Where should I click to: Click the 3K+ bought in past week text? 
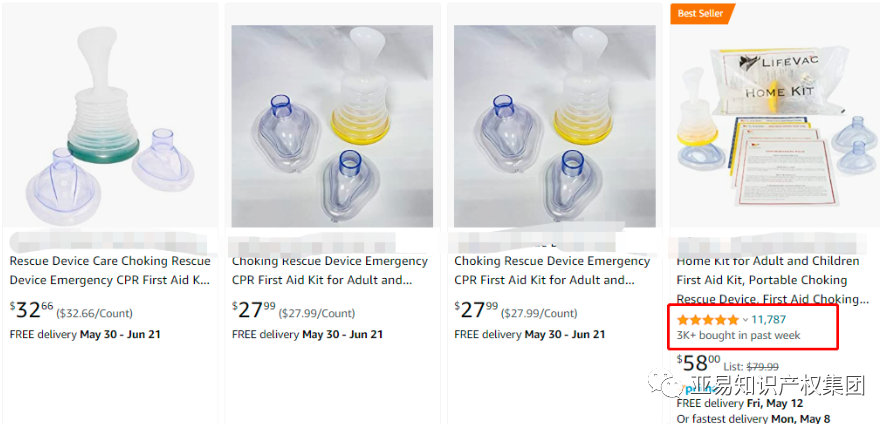click(x=738, y=335)
